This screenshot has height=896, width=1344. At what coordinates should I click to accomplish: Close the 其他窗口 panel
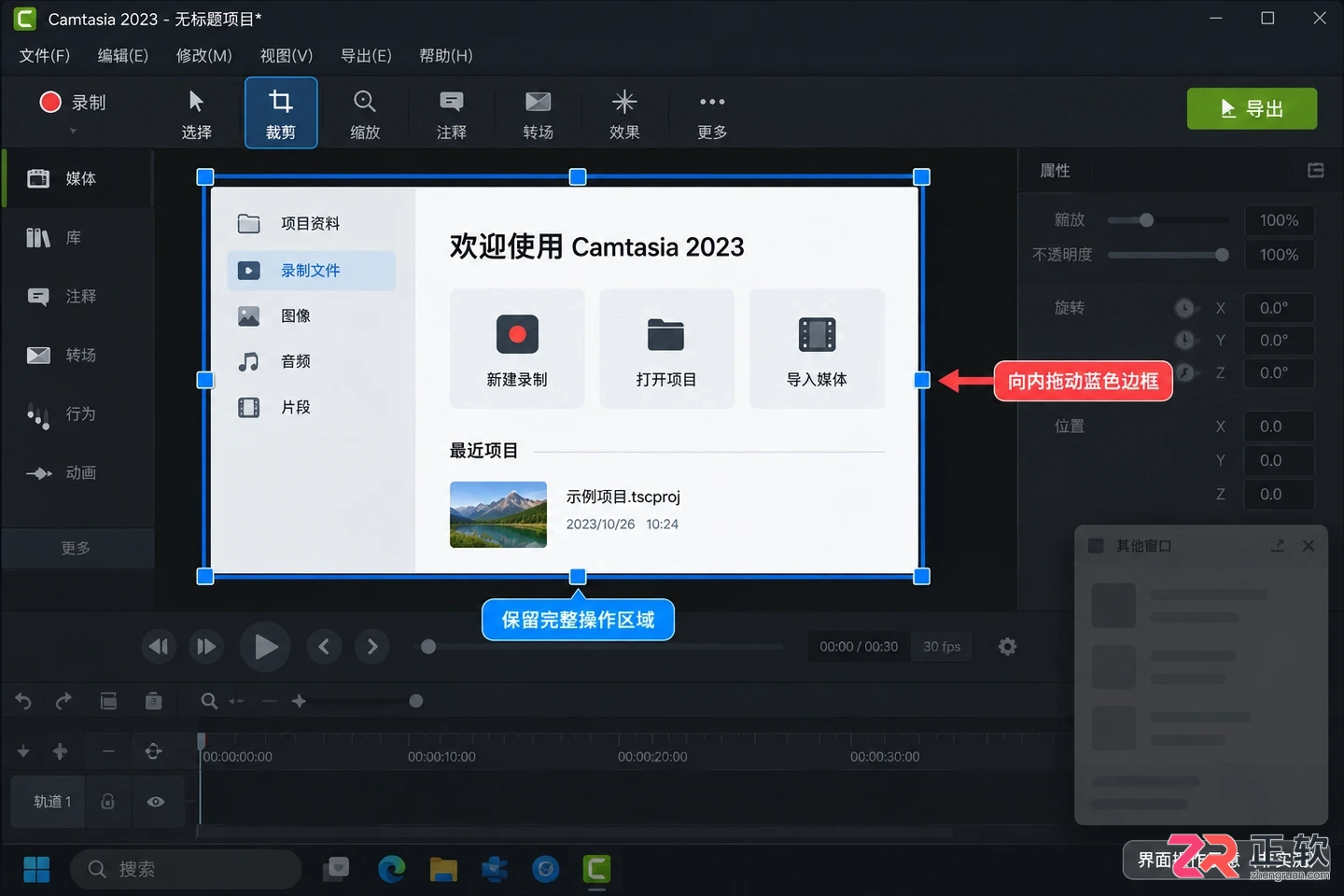coord(1309,546)
